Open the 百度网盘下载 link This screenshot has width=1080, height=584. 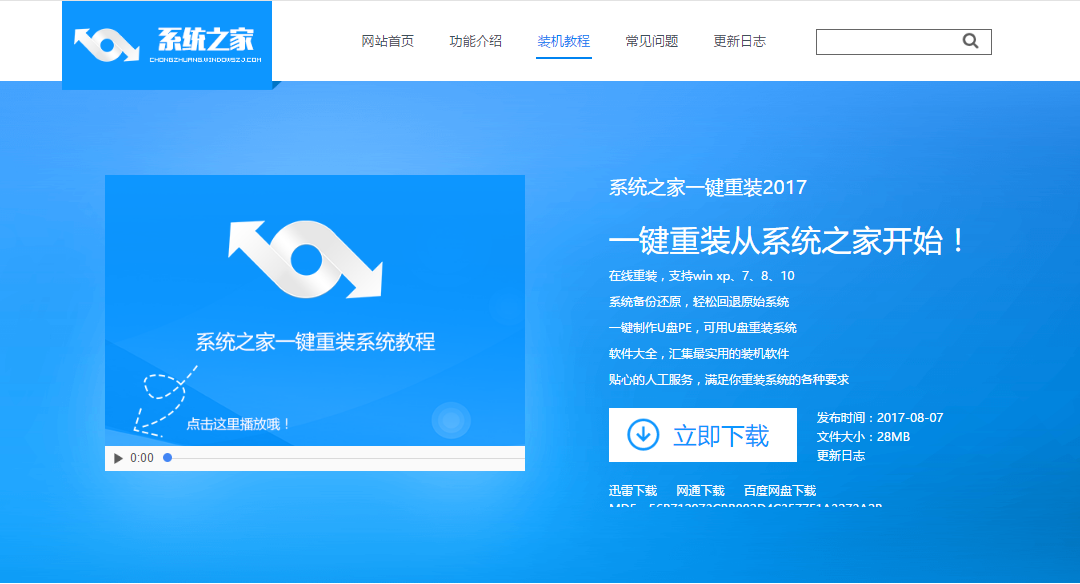[779, 490]
